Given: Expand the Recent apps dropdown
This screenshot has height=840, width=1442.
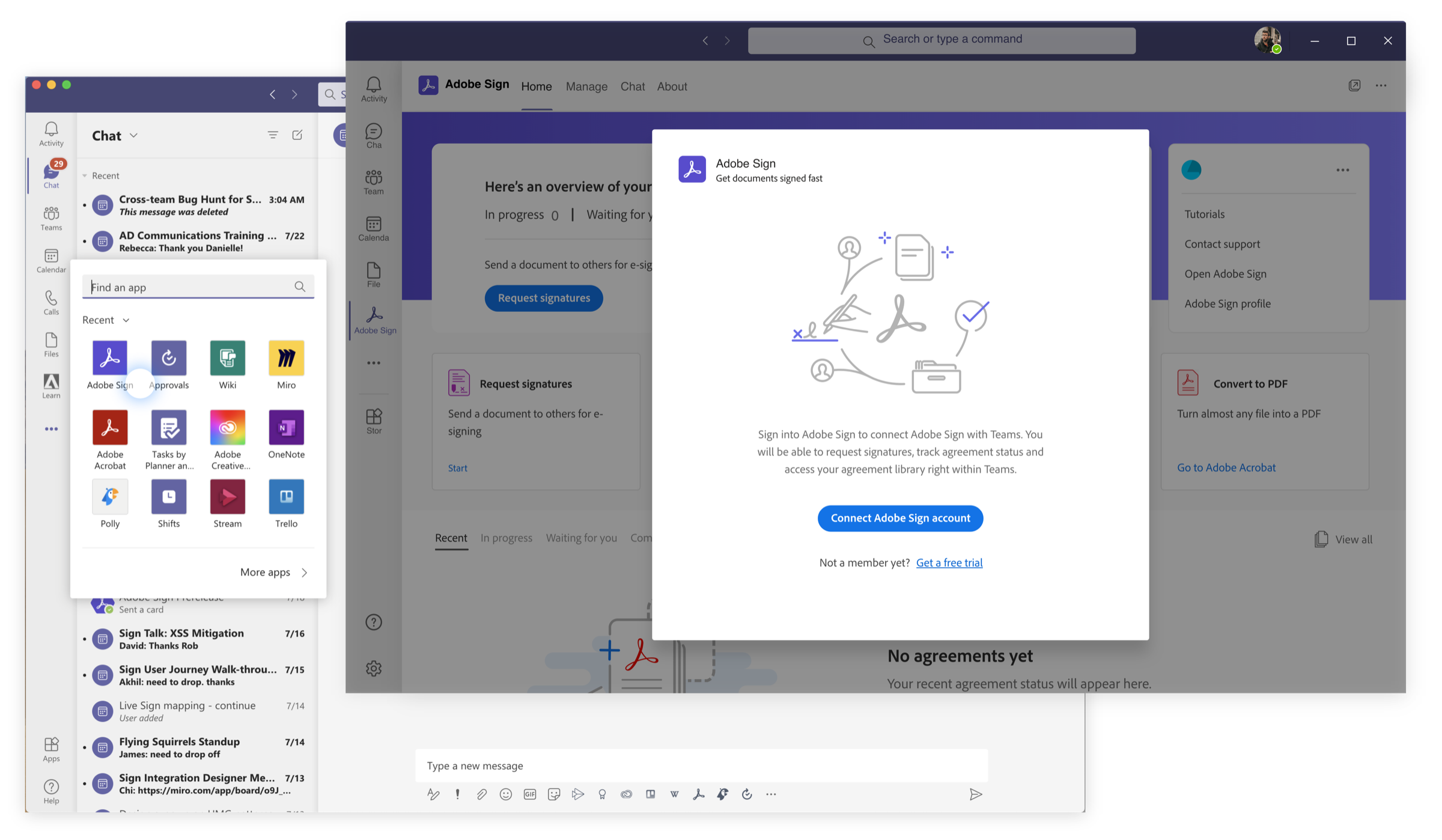Looking at the screenshot, I should pyautogui.click(x=126, y=320).
